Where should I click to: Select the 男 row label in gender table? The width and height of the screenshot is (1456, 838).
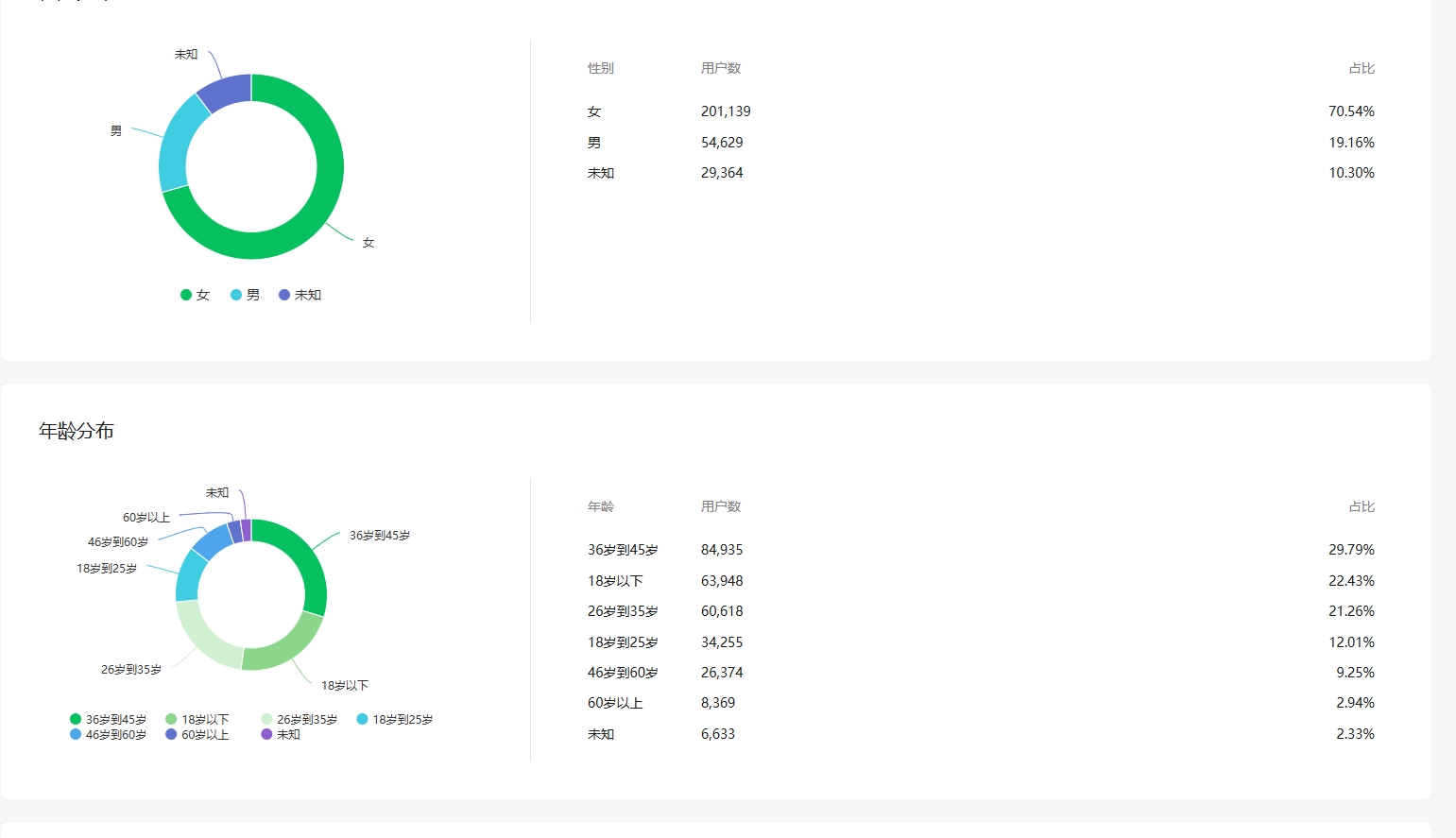coord(594,143)
